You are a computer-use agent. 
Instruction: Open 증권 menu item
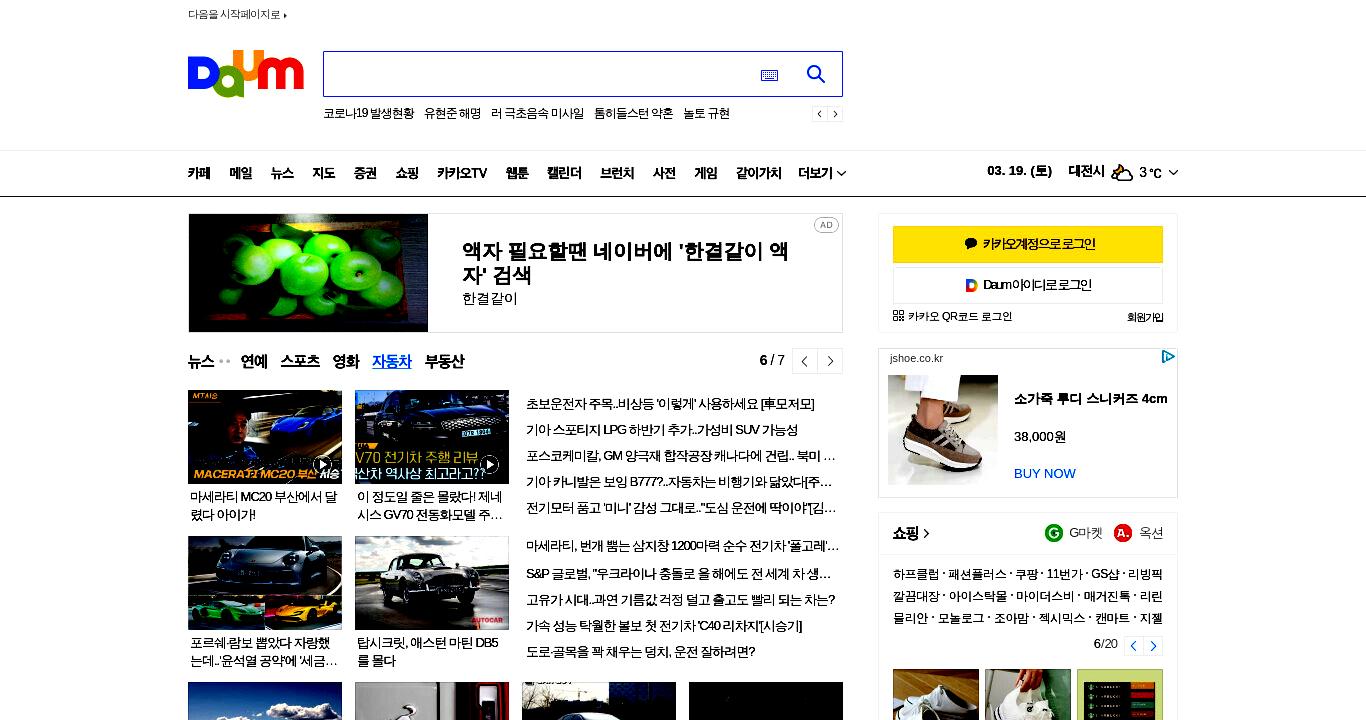click(x=365, y=173)
